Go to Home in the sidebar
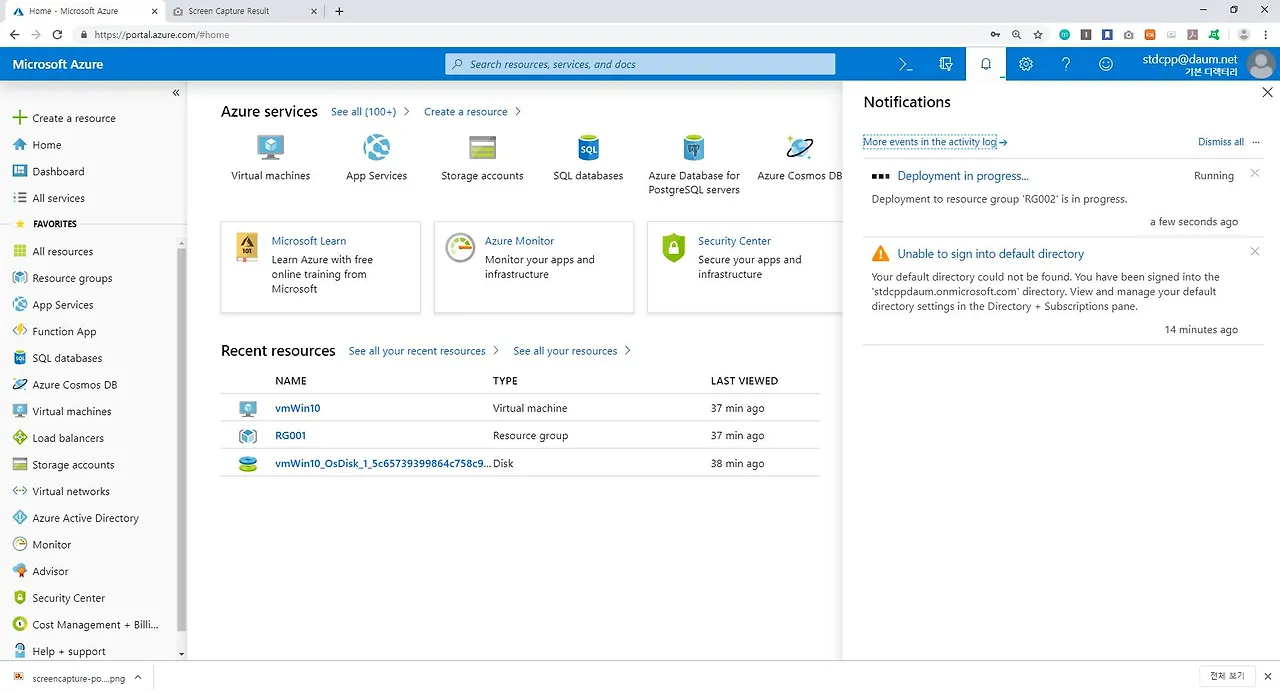The image size is (1280, 693). coord(46,145)
